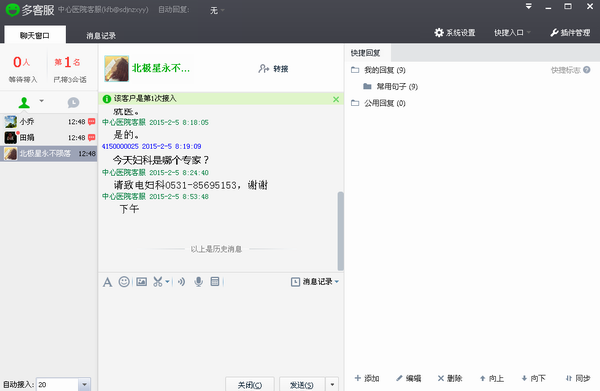Click the 北极星永不… avatar in chat header
This screenshot has width=600, height=391.
point(117,68)
